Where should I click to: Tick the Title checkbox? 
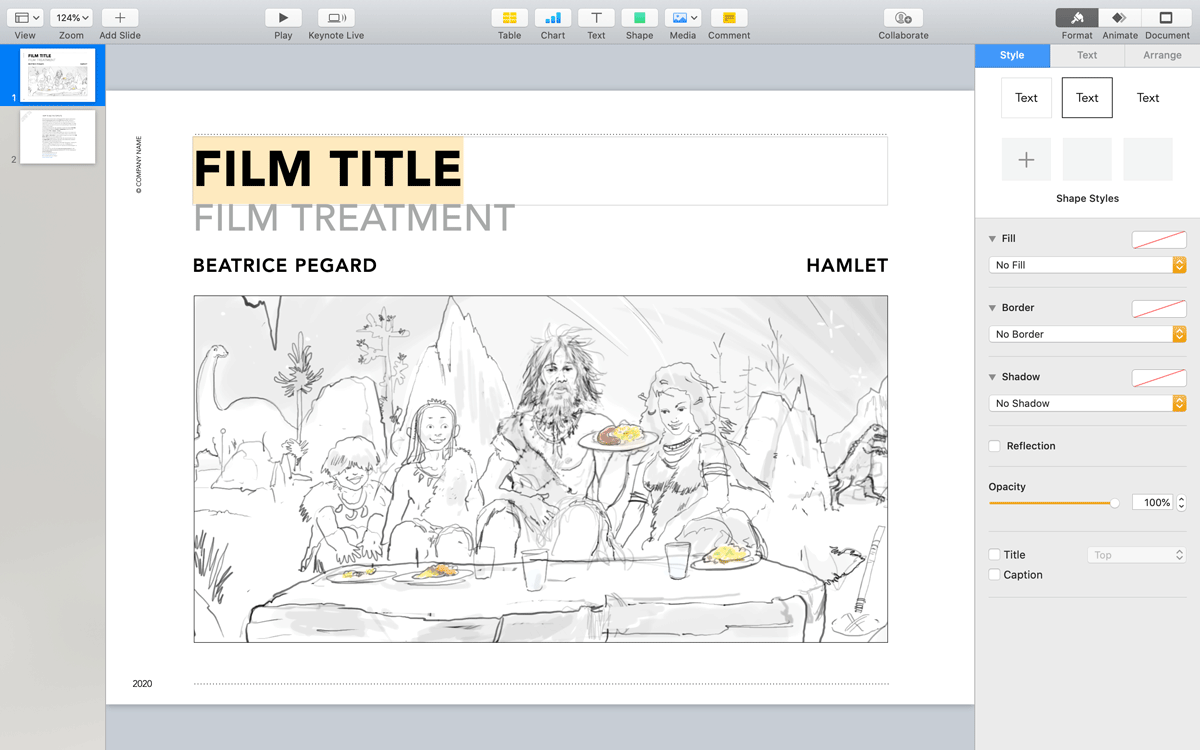(x=994, y=555)
